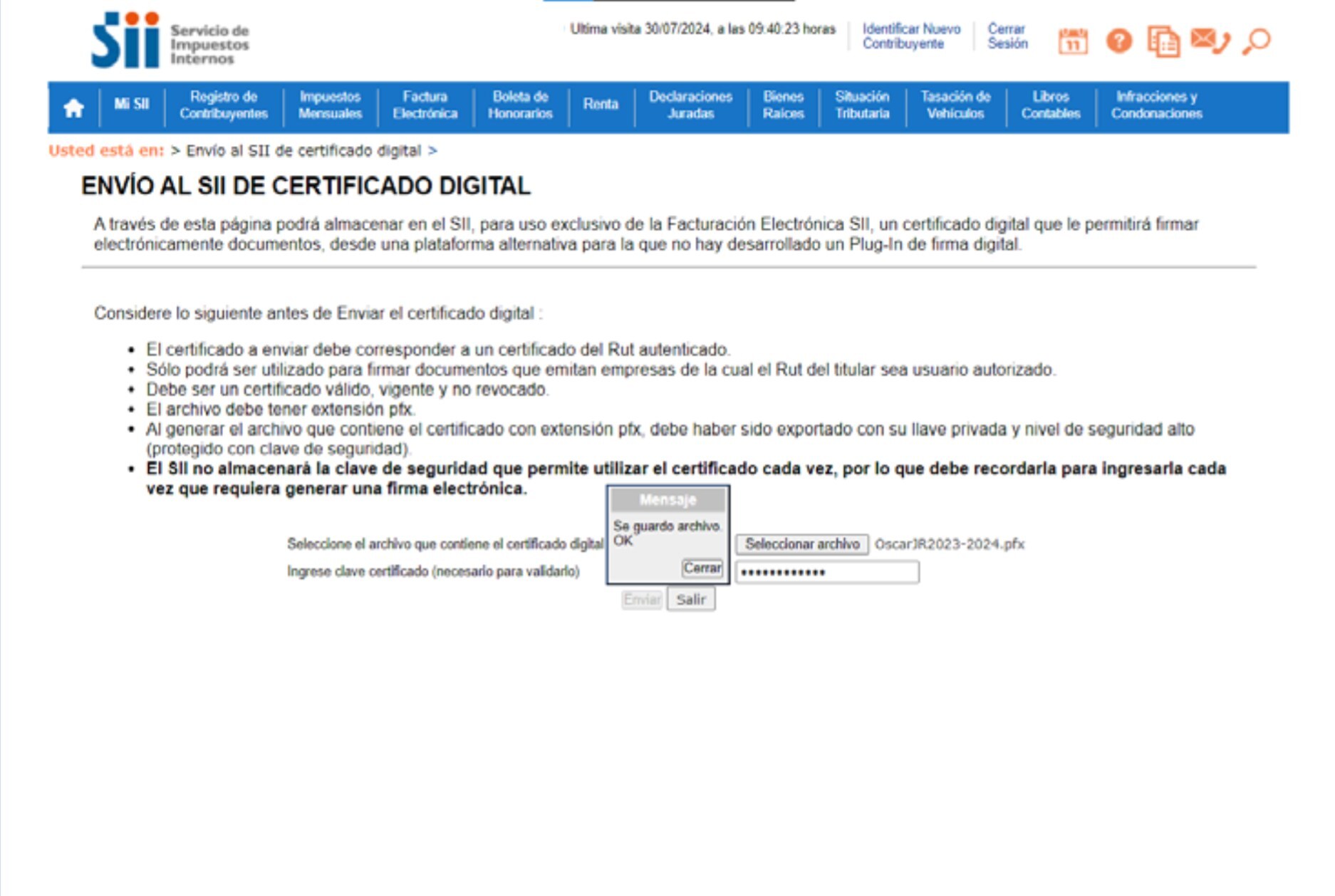This screenshot has height=896, width=1335.
Task: Click 'Debe ser un certificado válido' bullet
Action: 347,390
